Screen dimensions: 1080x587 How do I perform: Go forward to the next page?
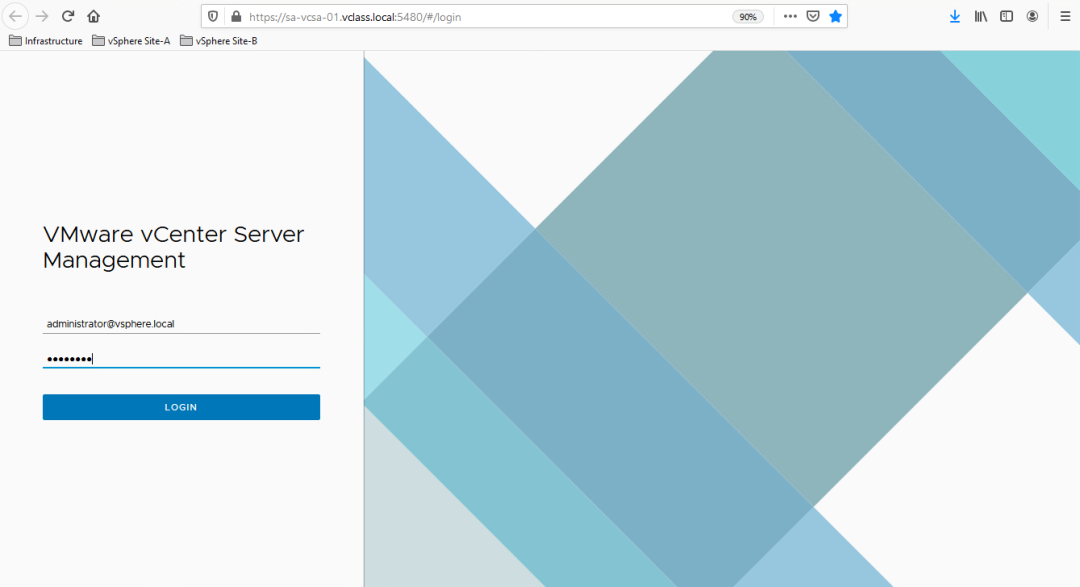coord(42,17)
